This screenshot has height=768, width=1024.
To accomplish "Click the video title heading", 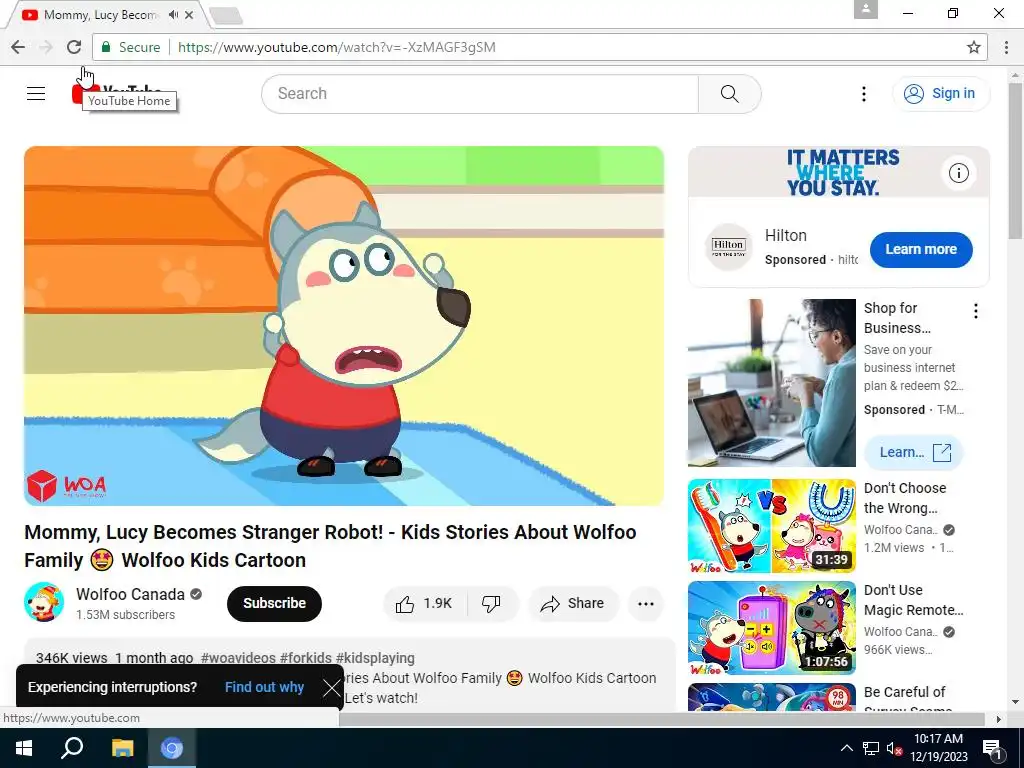I will [x=330, y=546].
